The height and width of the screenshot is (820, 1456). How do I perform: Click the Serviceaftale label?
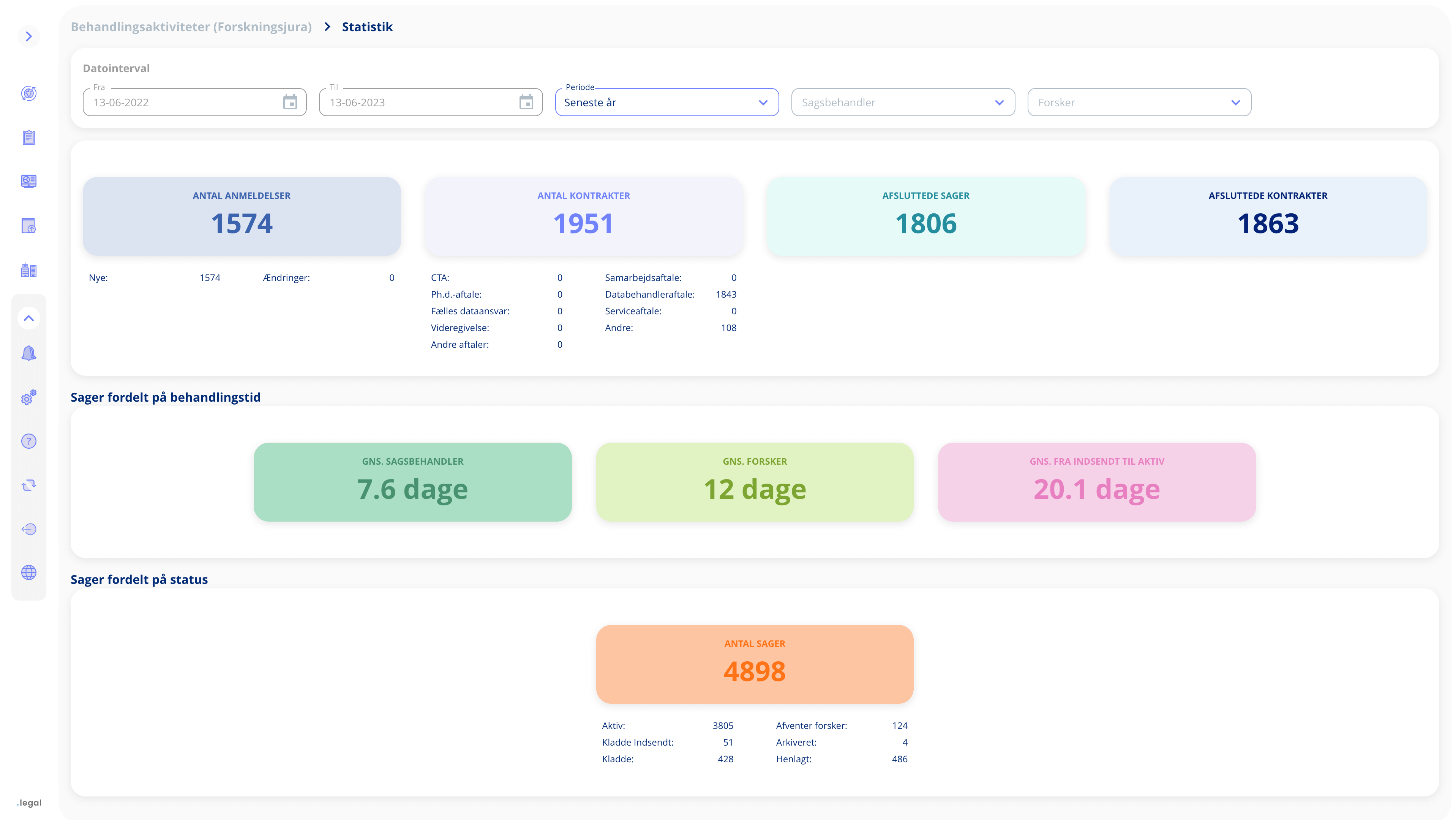click(633, 311)
